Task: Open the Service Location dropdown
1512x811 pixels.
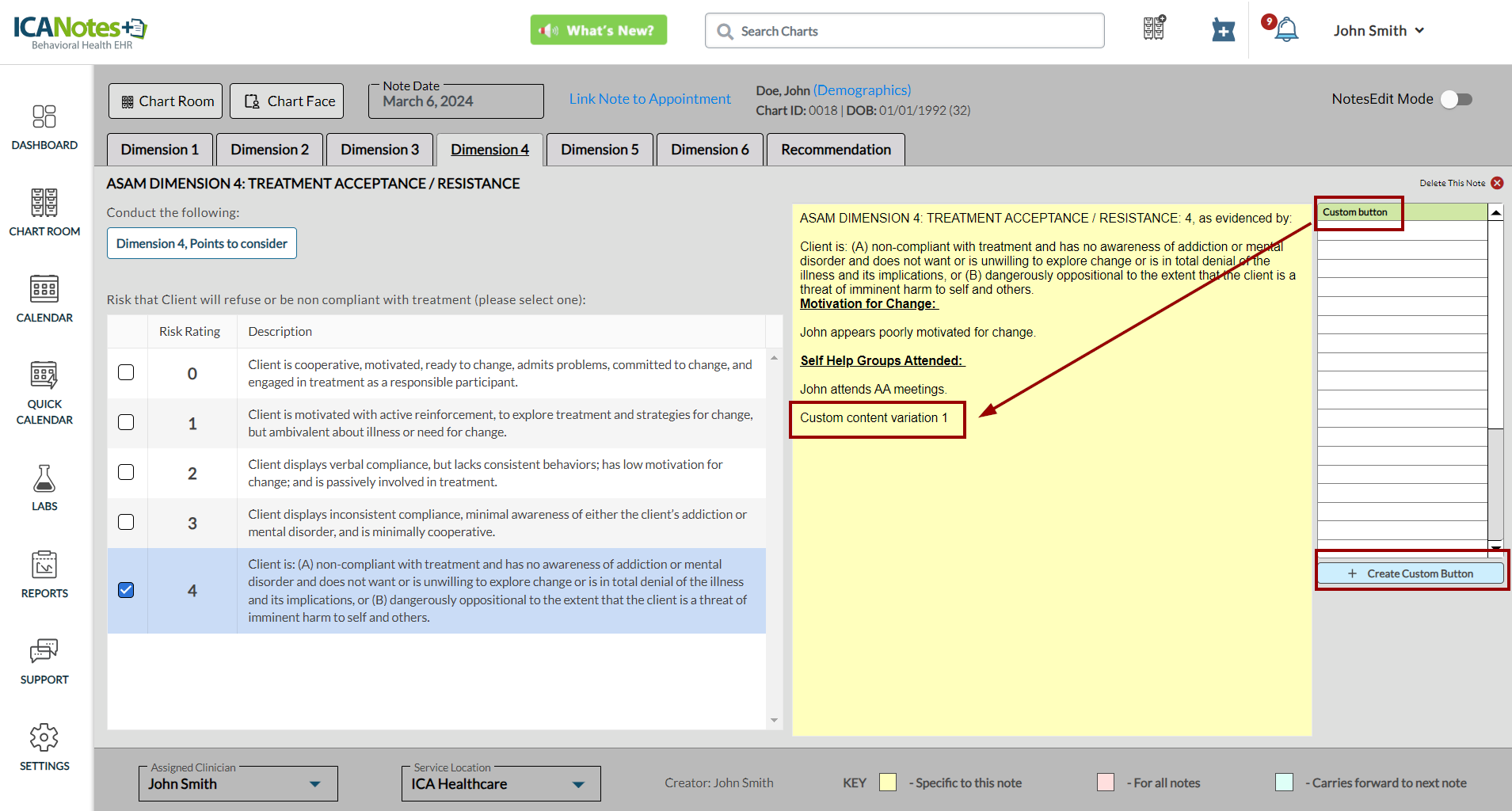Action: [578, 784]
